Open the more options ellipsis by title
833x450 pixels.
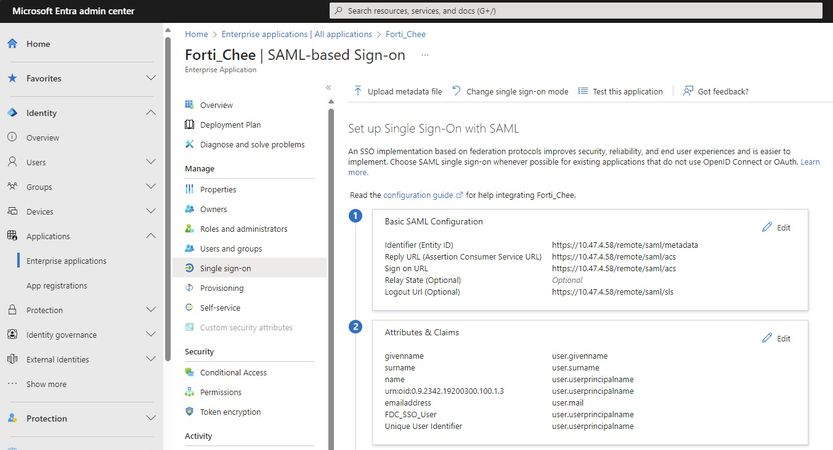tap(425, 55)
